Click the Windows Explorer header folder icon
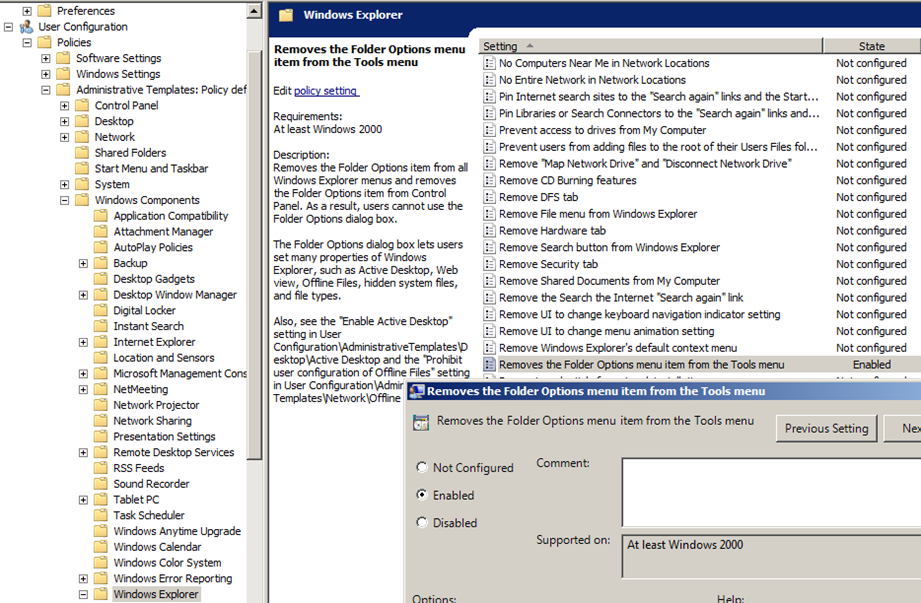Screen dimensions: 921x603 click(286, 15)
